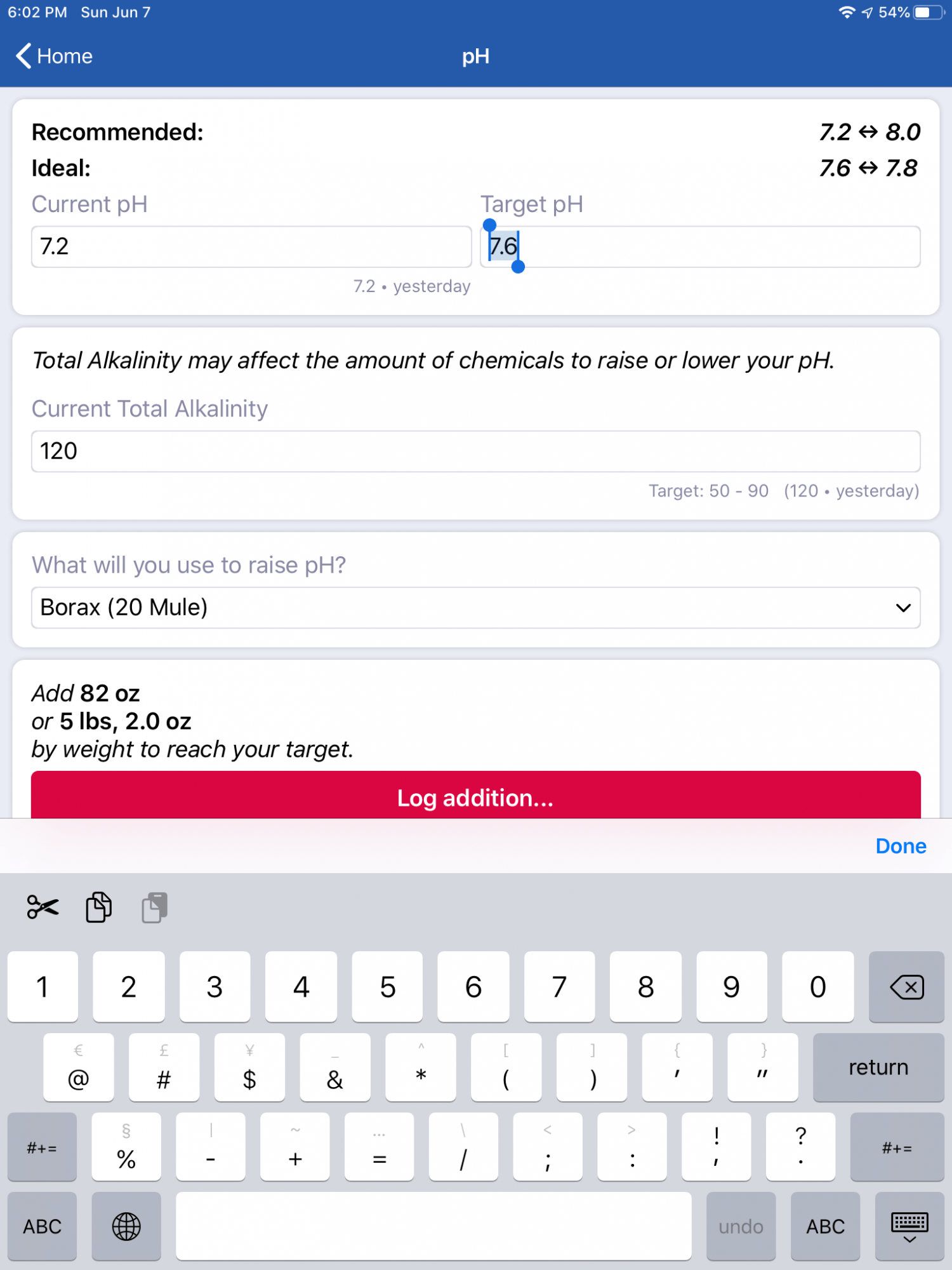Image resolution: width=952 pixels, height=1270 pixels.
Task: Expand chemical list via dropdown chevron
Action: [903, 608]
